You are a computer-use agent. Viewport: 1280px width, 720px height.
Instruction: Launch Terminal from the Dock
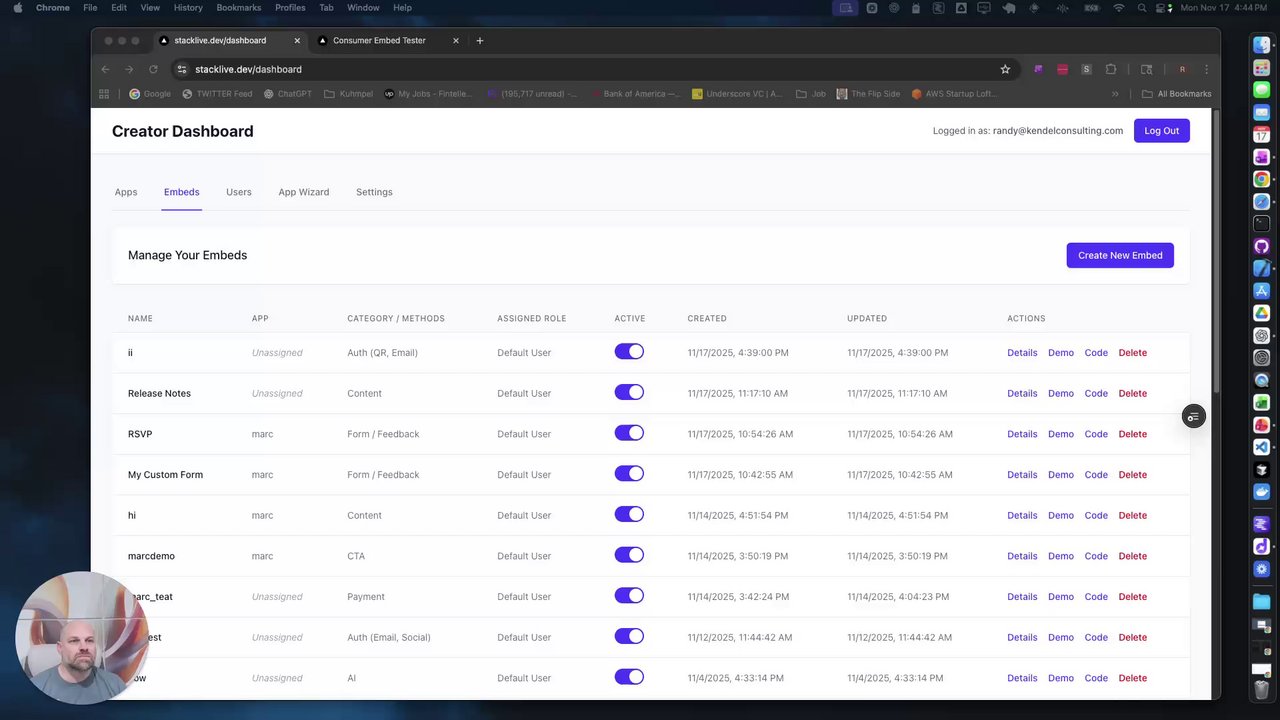[1262, 224]
